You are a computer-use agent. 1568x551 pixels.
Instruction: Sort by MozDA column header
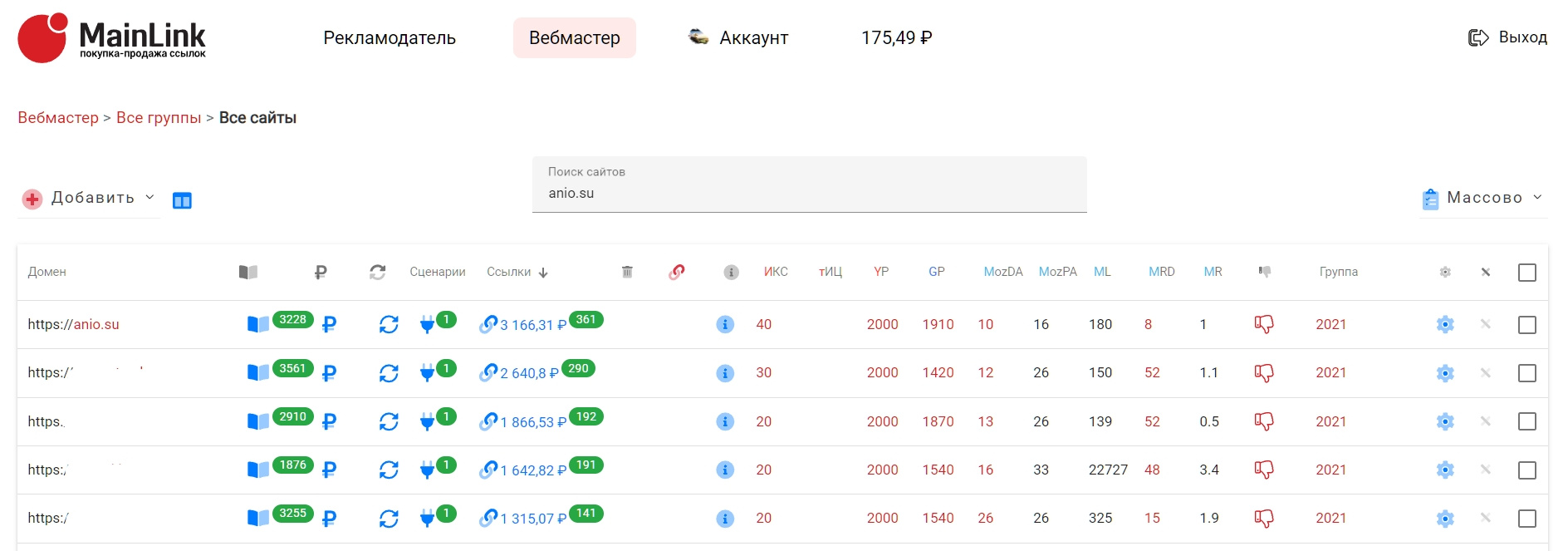1003,272
